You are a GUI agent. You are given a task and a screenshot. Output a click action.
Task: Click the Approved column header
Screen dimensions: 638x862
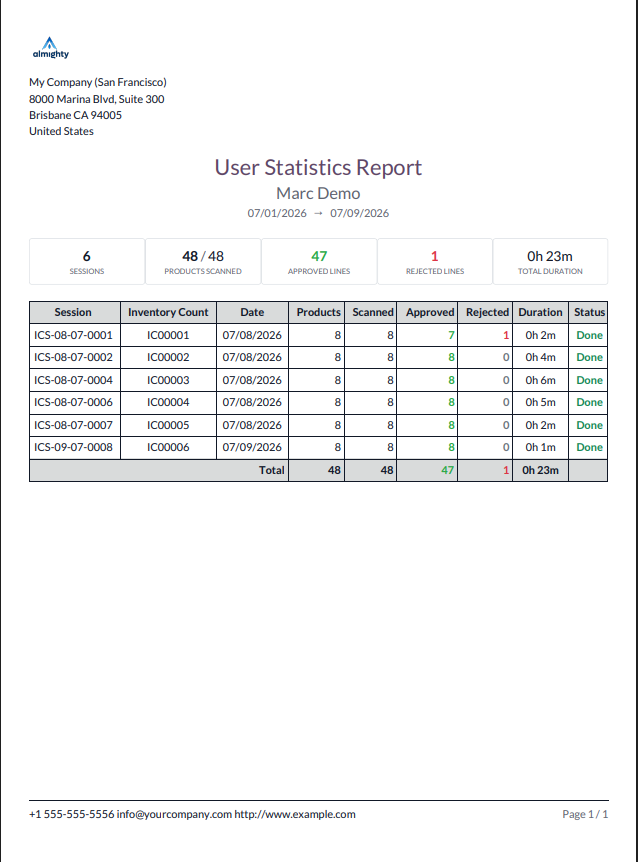click(x=428, y=312)
